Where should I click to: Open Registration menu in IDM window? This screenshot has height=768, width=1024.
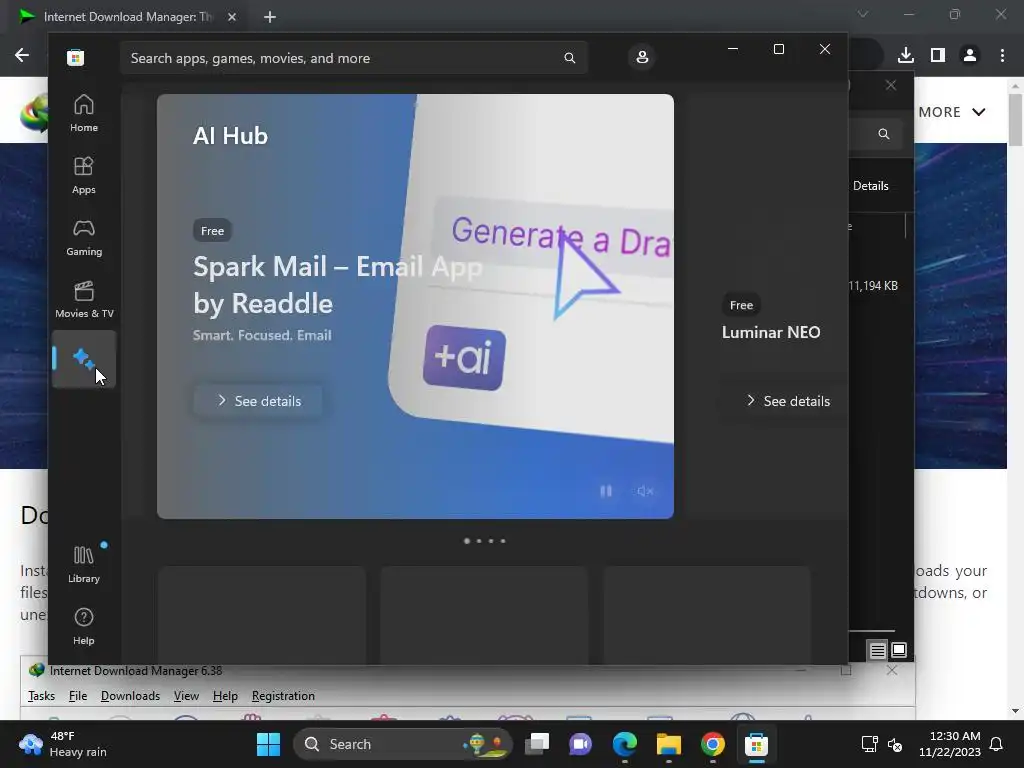(283, 696)
